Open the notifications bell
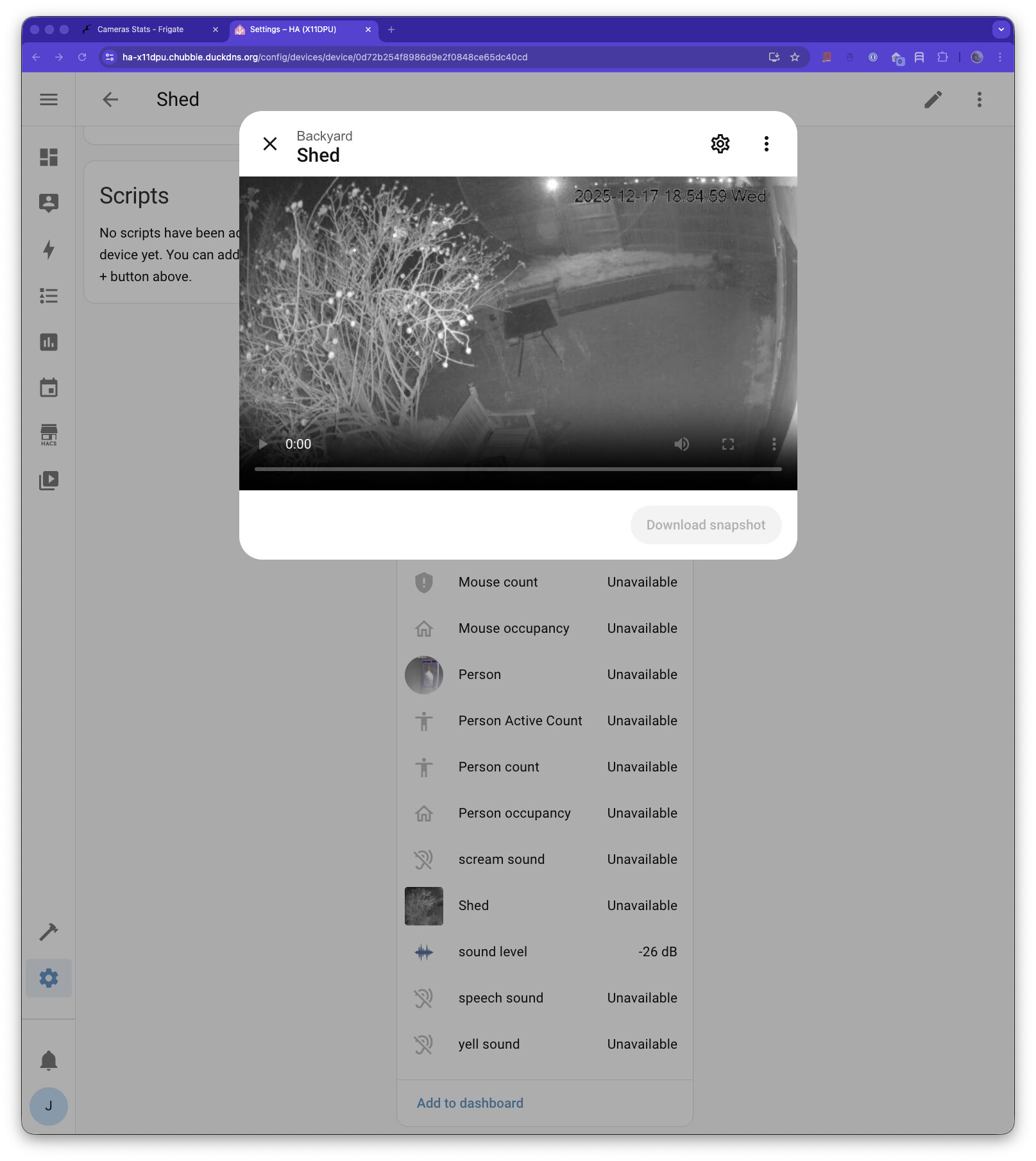Viewport: 1036px width, 1161px height. (49, 1060)
